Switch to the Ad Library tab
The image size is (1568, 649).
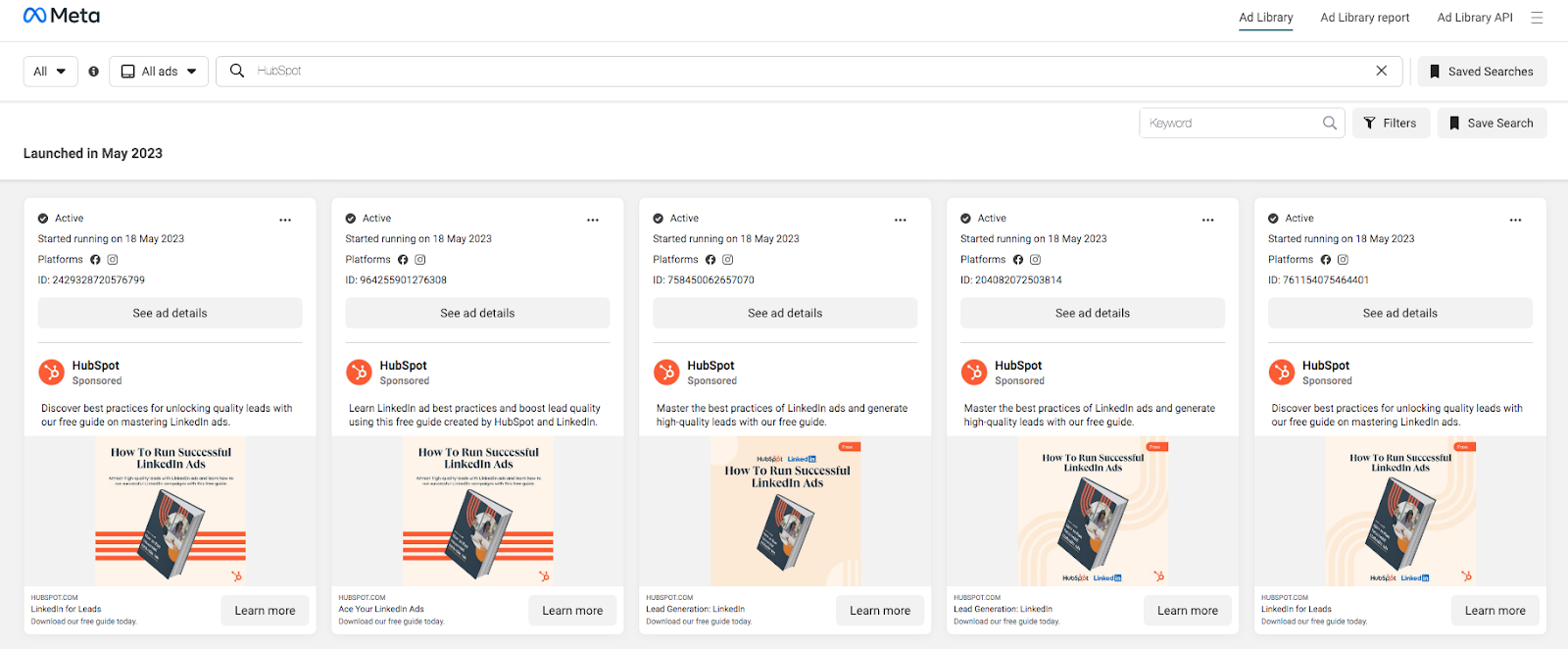click(1266, 18)
